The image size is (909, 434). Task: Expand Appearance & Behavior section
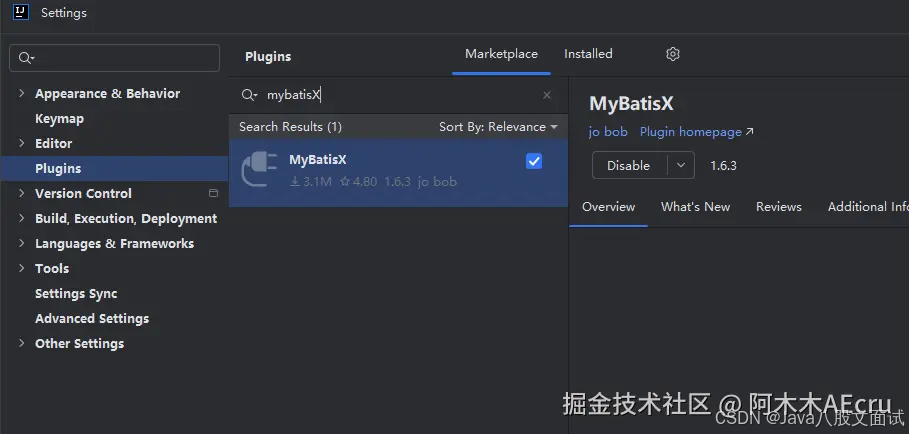point(21,93)
